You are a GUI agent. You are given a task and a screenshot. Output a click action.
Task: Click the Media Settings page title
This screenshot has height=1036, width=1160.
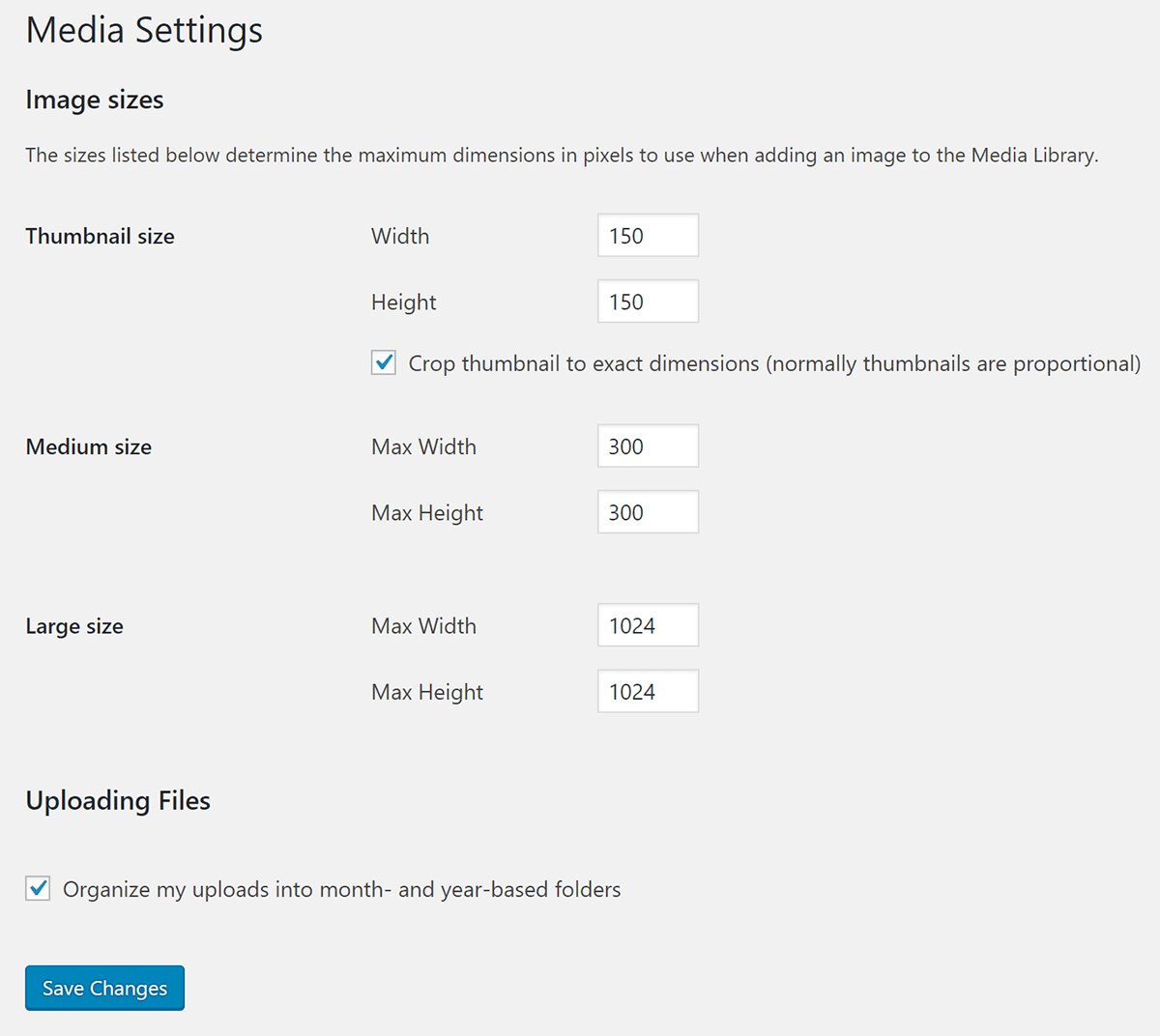click(x=144, y=30)
